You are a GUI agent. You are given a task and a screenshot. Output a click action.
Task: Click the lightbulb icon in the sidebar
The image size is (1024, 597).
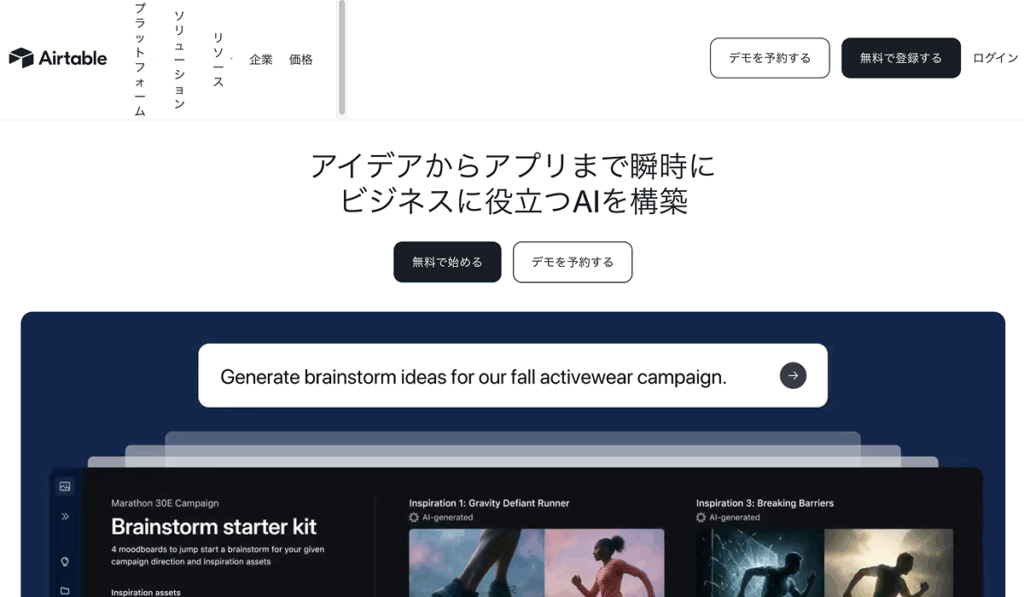pyautogui.click(x=65, y=561)
